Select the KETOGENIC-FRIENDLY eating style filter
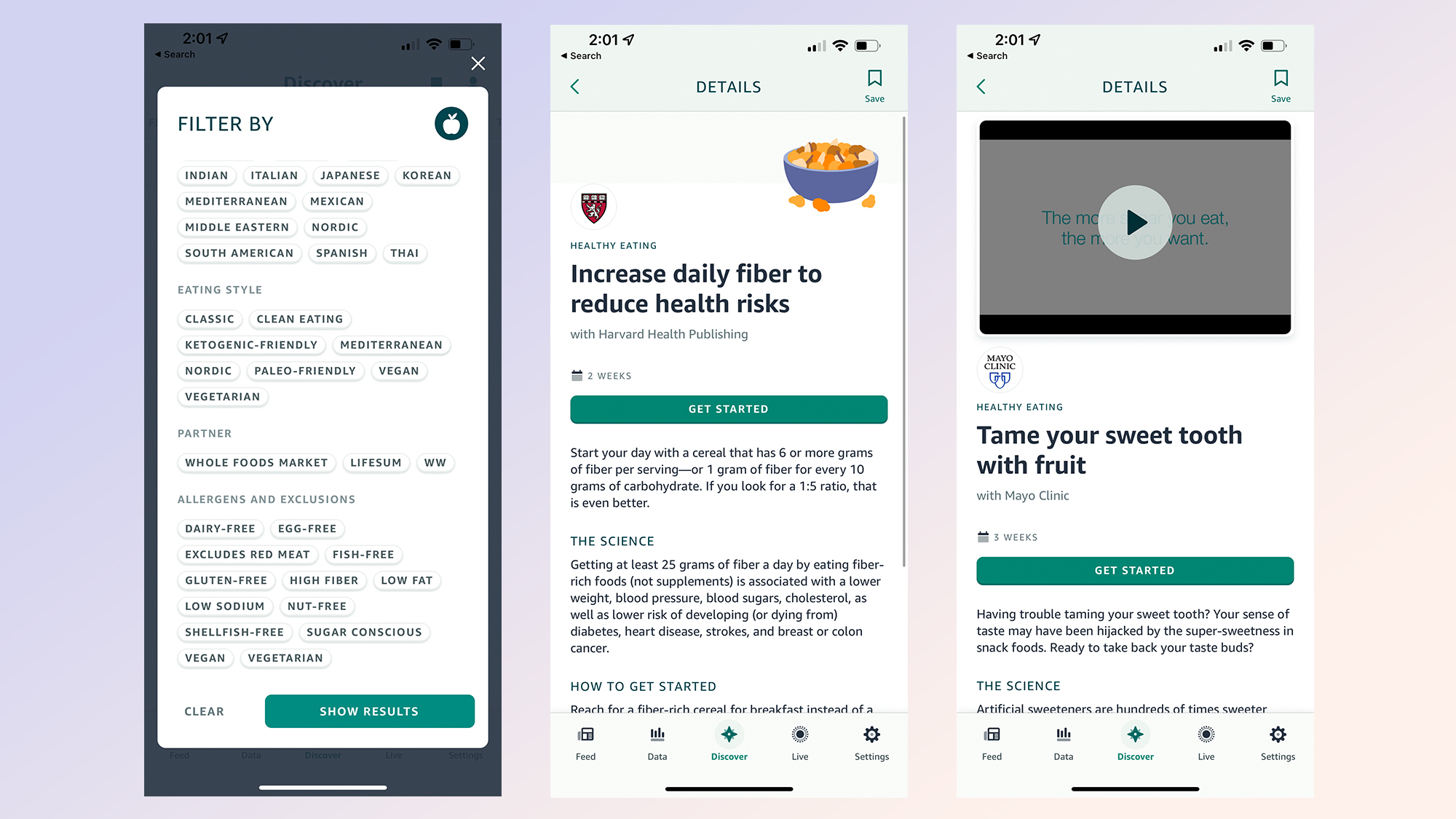 (x=251, y=344)
